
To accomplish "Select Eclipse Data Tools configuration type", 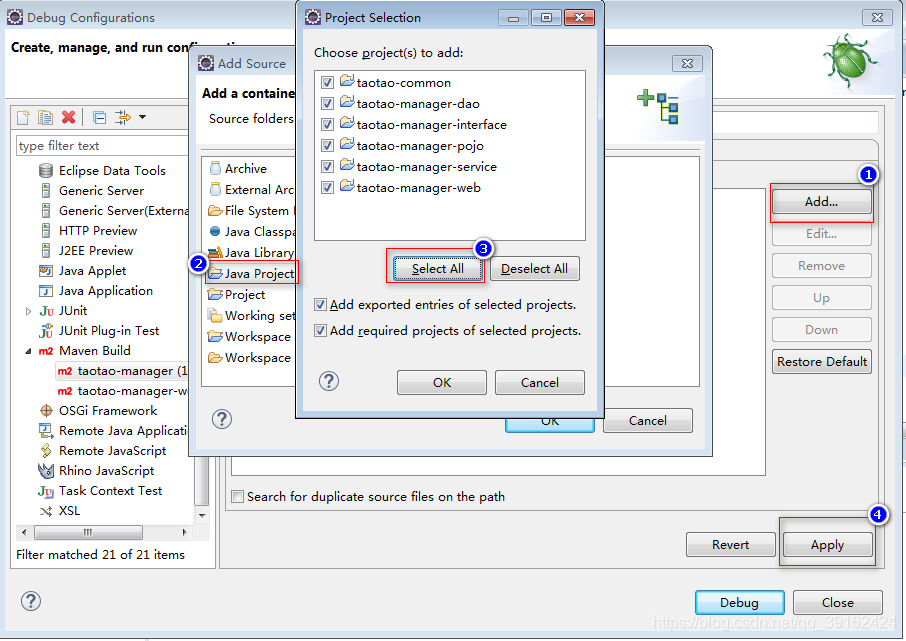I will (x=112, y=171).
